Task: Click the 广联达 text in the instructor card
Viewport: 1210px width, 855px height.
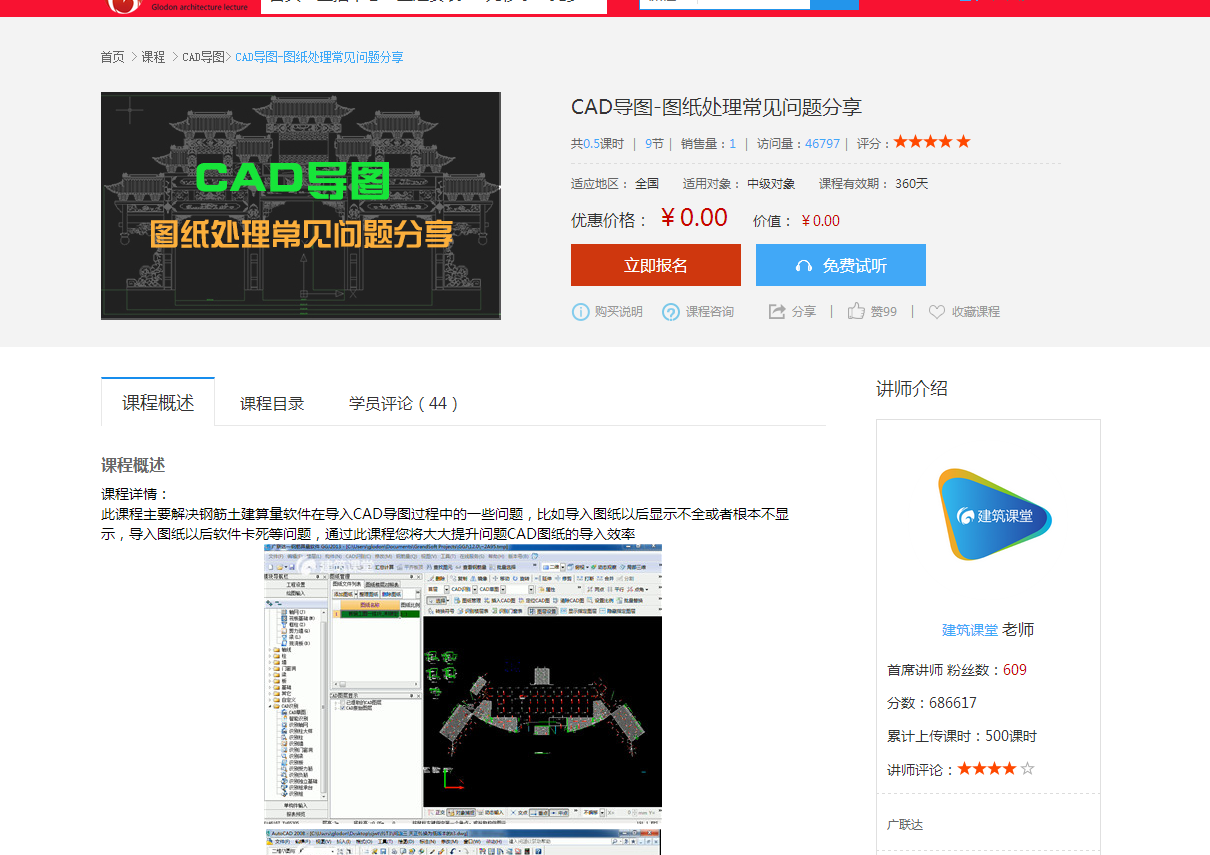Action: pyautogui.click(x=905, y=825)
